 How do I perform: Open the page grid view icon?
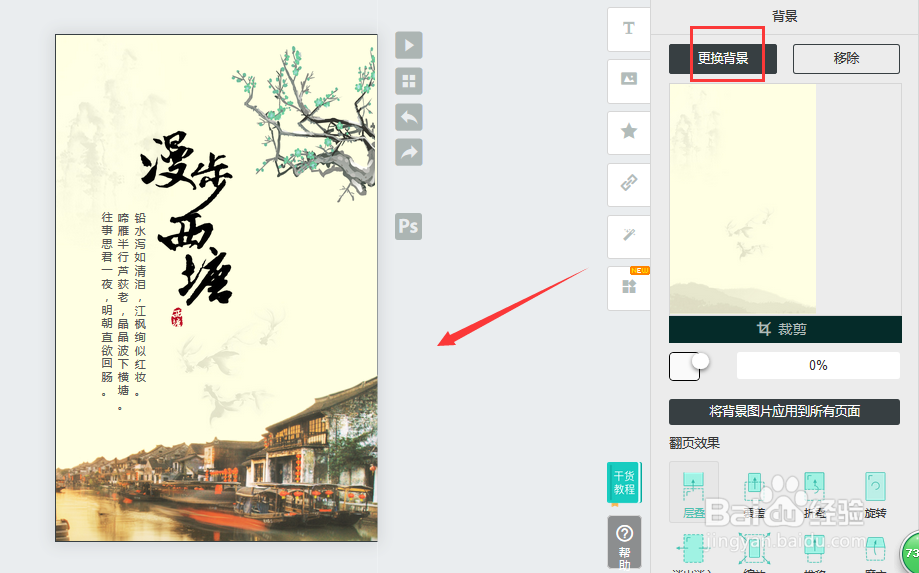409,81
